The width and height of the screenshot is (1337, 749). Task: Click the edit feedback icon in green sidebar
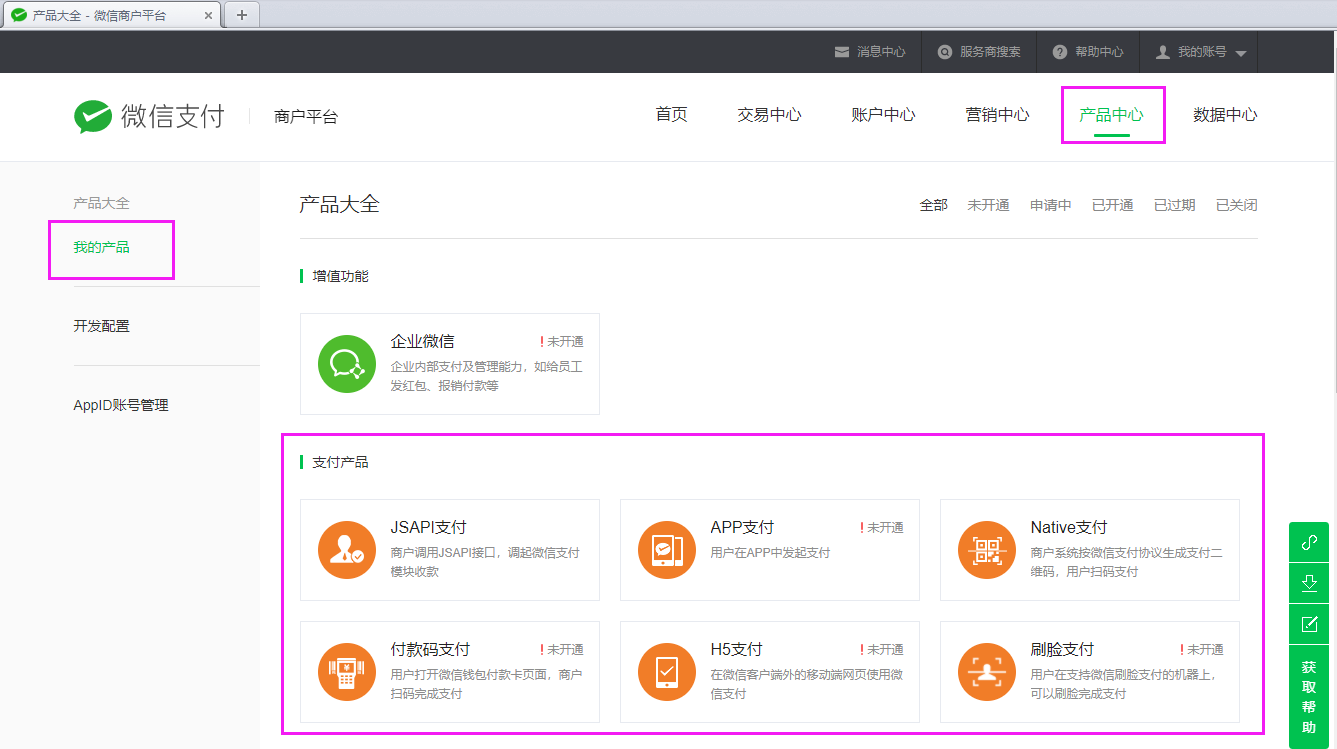(1309, 624)
